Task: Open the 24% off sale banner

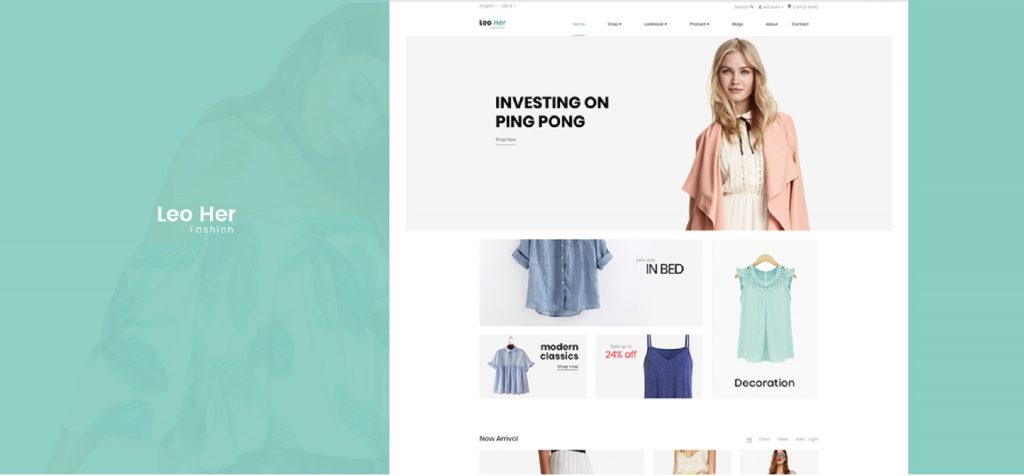Action: click(648, 366)
